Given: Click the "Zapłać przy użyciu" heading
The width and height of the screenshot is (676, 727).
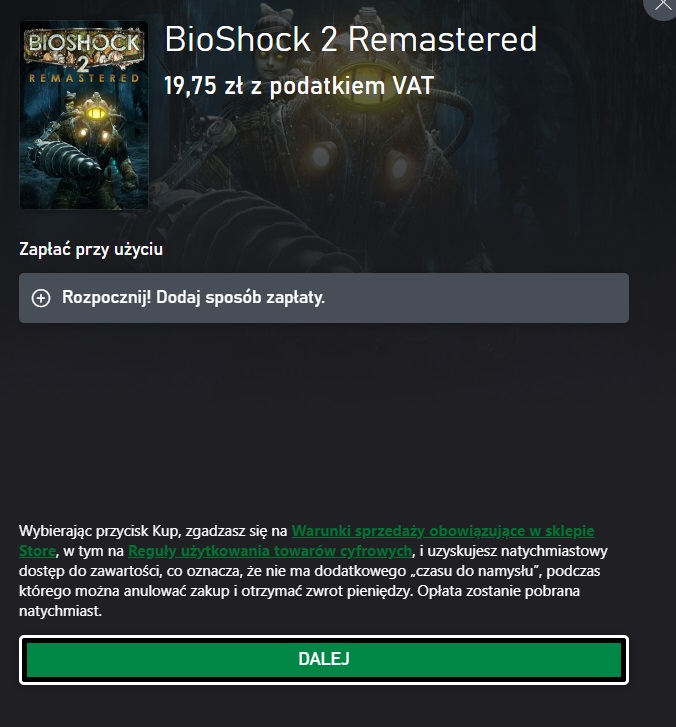Looking at the screenshot, I should [91, 249].
